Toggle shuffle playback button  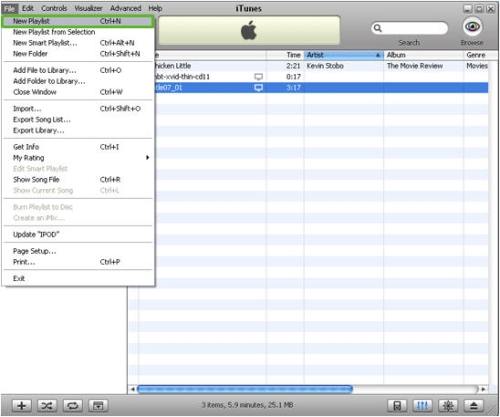coord(47,406)
